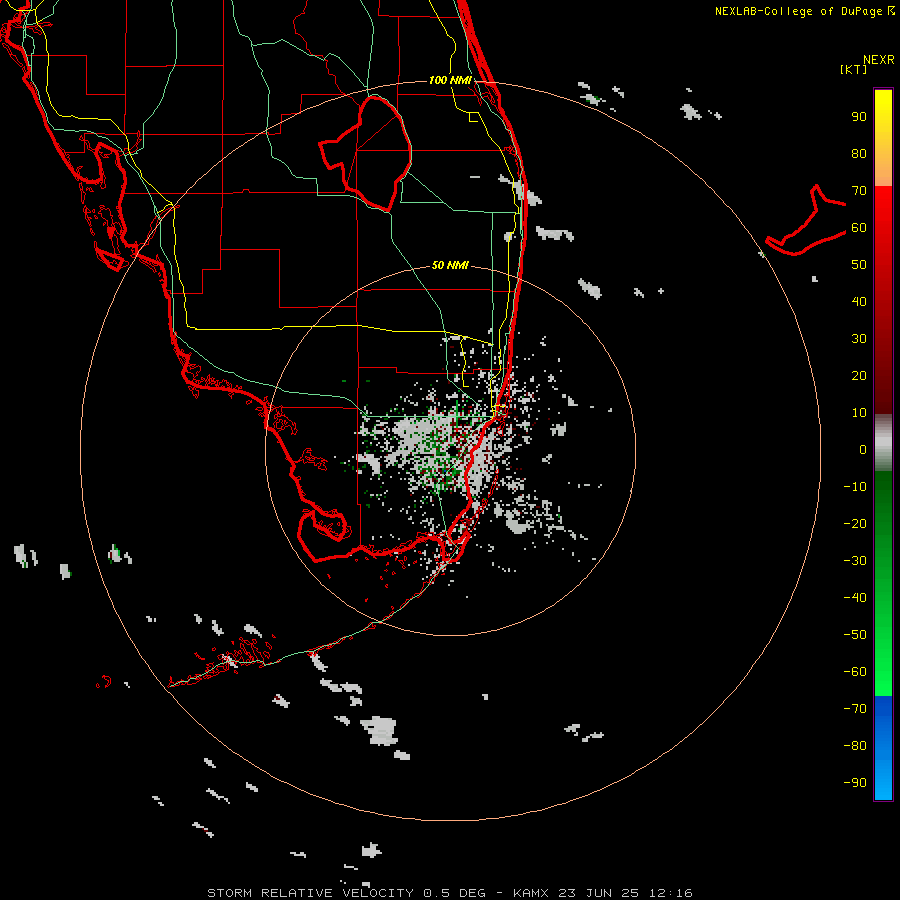Click the NEXR label above the scale
The height and width of the screenshot is (900, 900).
tap(879, 60)
